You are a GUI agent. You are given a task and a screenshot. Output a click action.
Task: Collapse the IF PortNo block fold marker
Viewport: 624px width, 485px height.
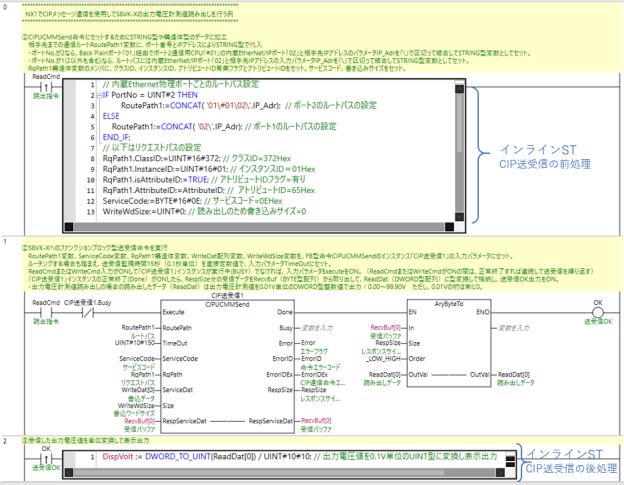[x=100, y=95]
